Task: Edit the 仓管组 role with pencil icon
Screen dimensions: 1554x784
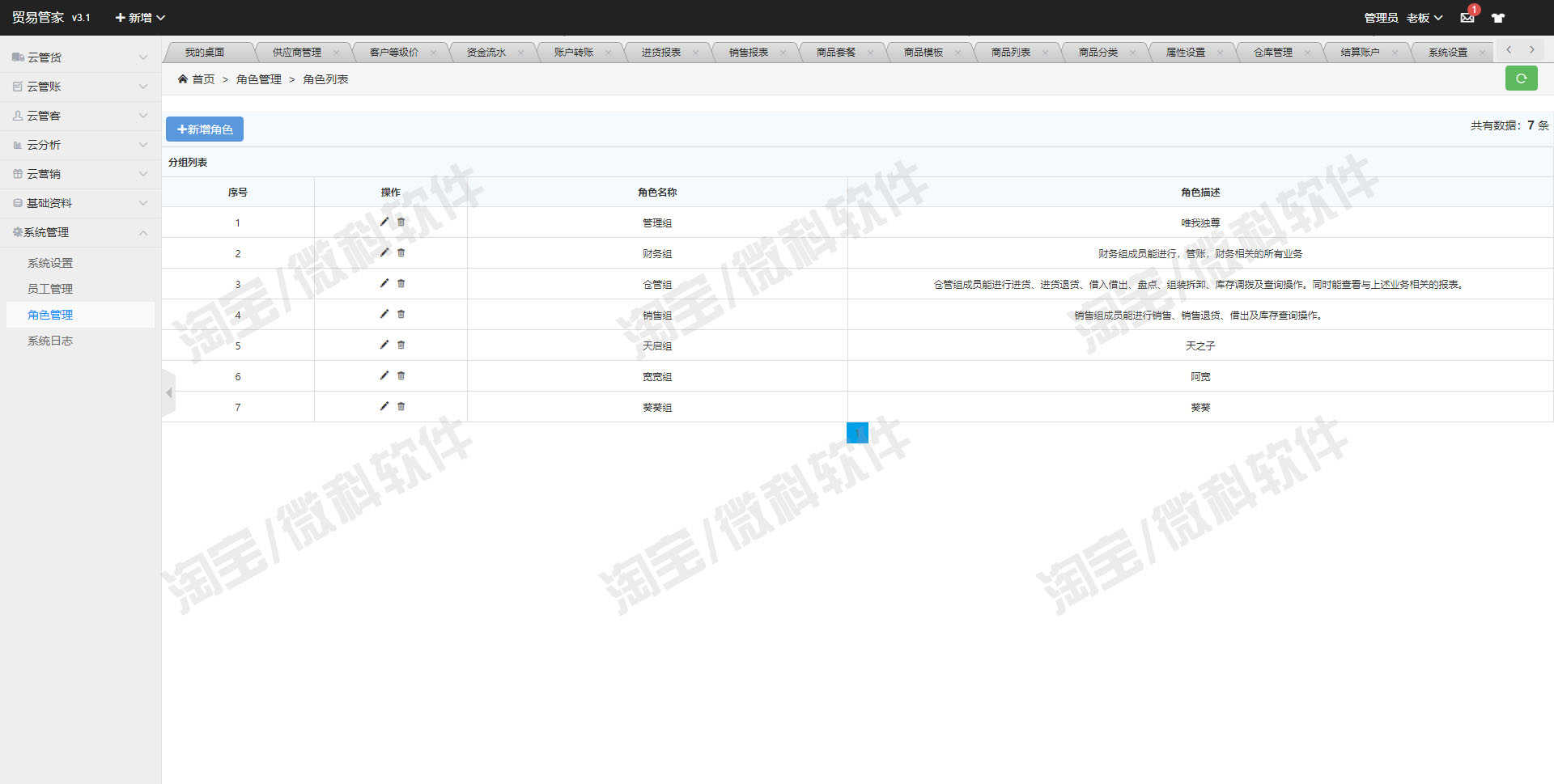Action: 384,283
